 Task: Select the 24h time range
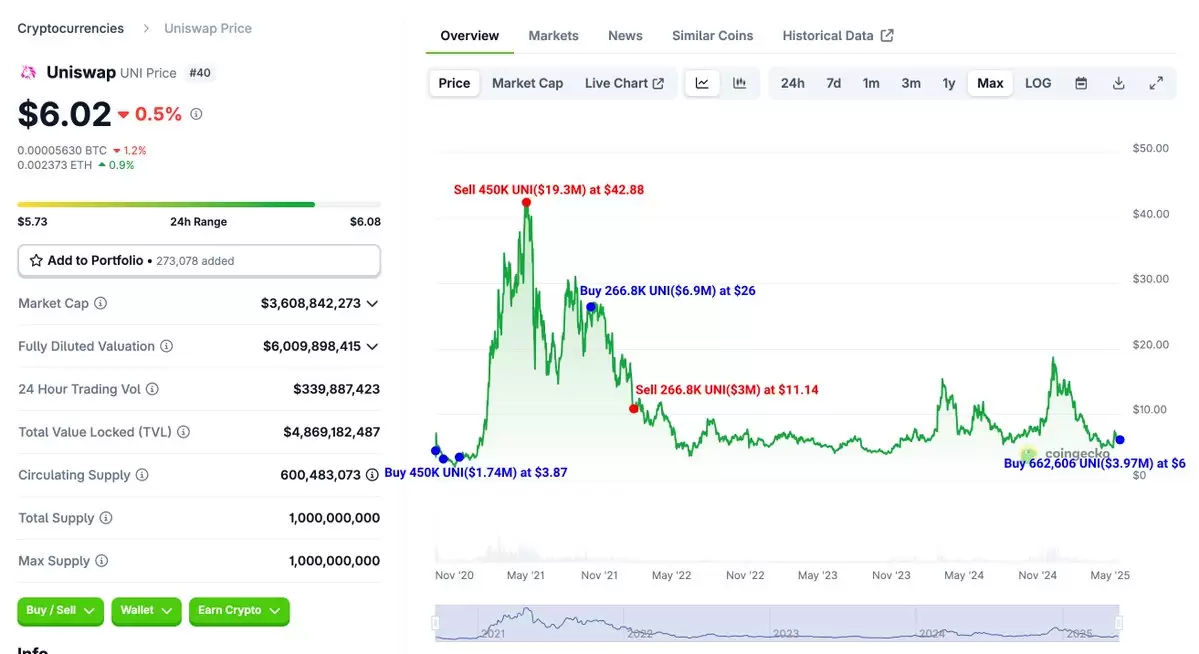pos(792,83)
